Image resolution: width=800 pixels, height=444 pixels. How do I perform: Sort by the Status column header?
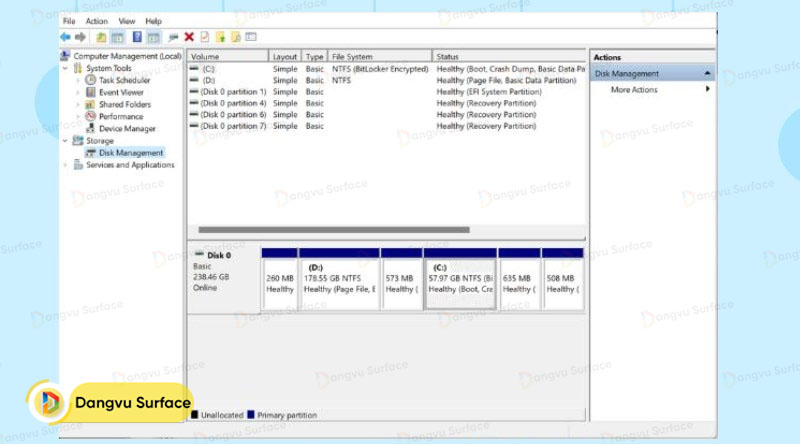pos(509,56)
